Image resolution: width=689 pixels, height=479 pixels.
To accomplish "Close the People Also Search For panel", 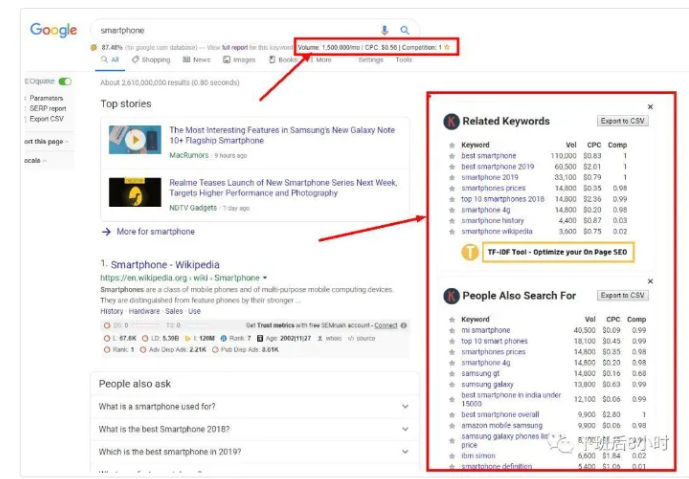I will pyautogui.click(x=650, y=281).
